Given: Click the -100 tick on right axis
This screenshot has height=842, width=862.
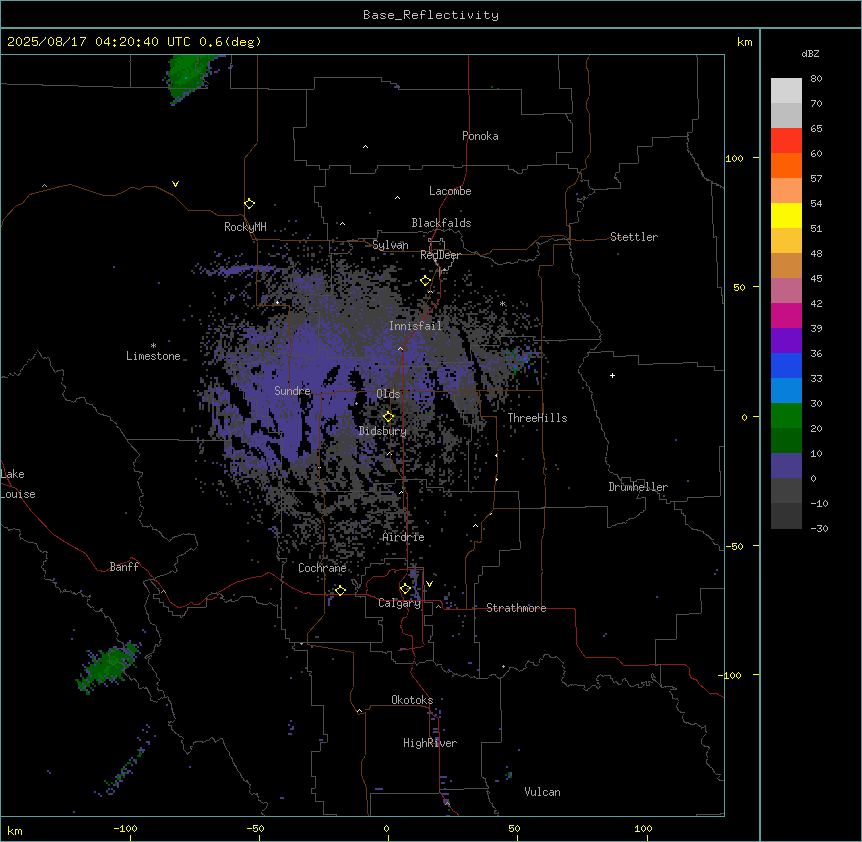Looking at the screenshot, I should click(731, 675).
